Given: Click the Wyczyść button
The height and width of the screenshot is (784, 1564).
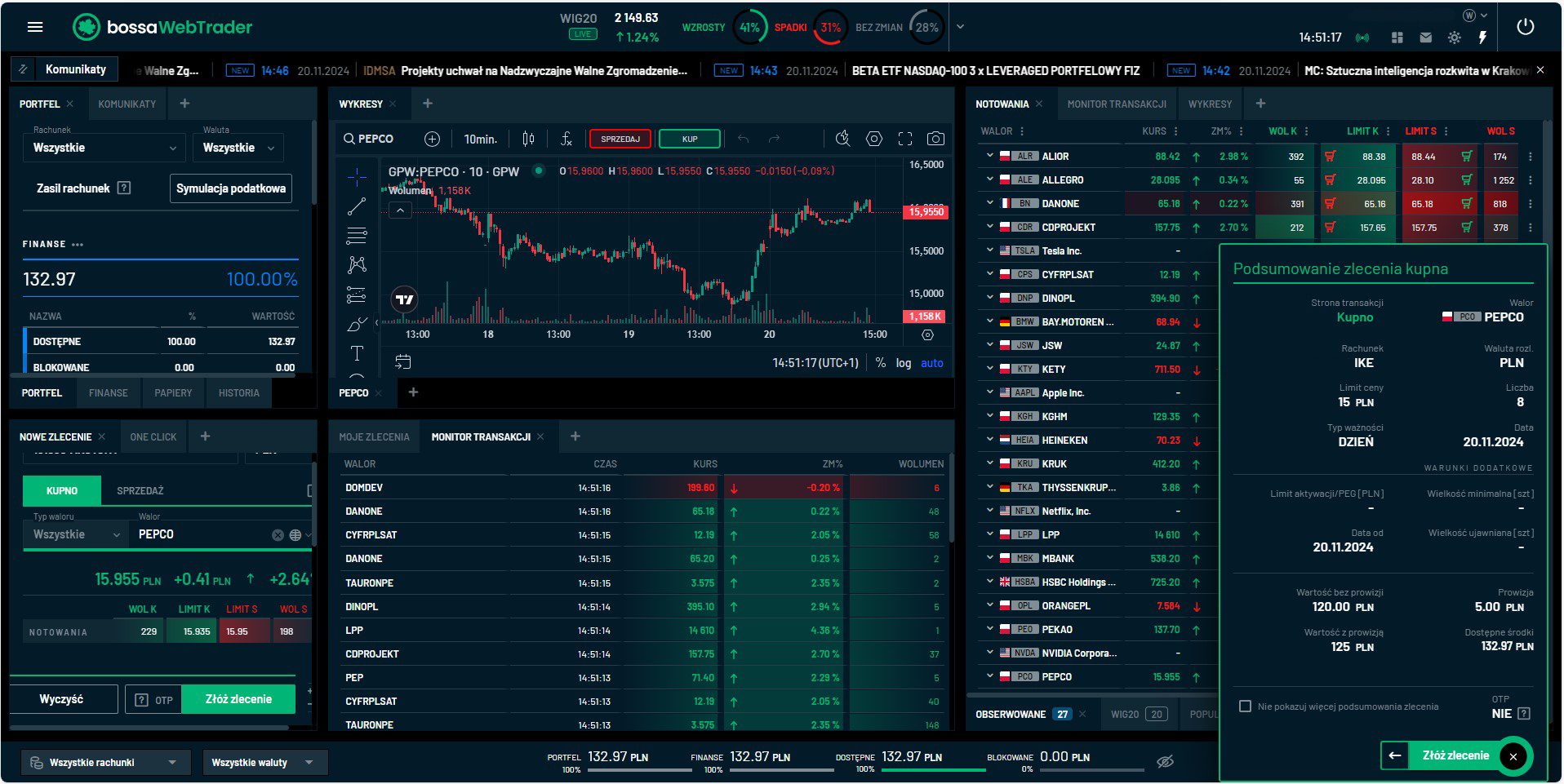Looking at the screenshot, I should 62,699.
